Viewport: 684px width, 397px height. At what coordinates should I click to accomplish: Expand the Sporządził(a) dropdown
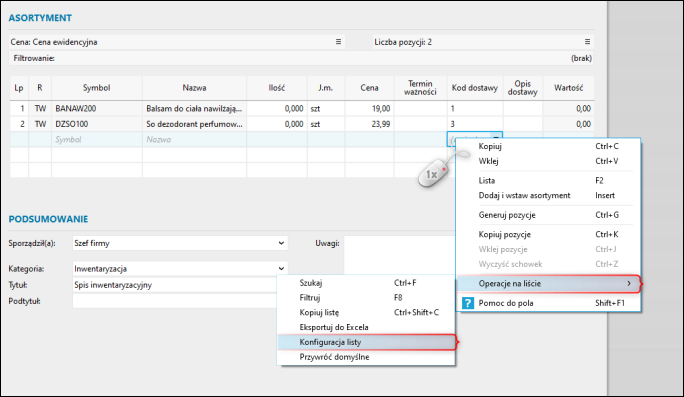281,243
